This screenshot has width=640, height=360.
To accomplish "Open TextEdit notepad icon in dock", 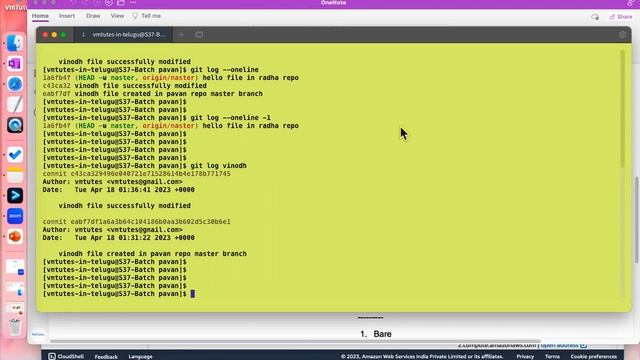I will pyautogui.click(x=15, y=104).
